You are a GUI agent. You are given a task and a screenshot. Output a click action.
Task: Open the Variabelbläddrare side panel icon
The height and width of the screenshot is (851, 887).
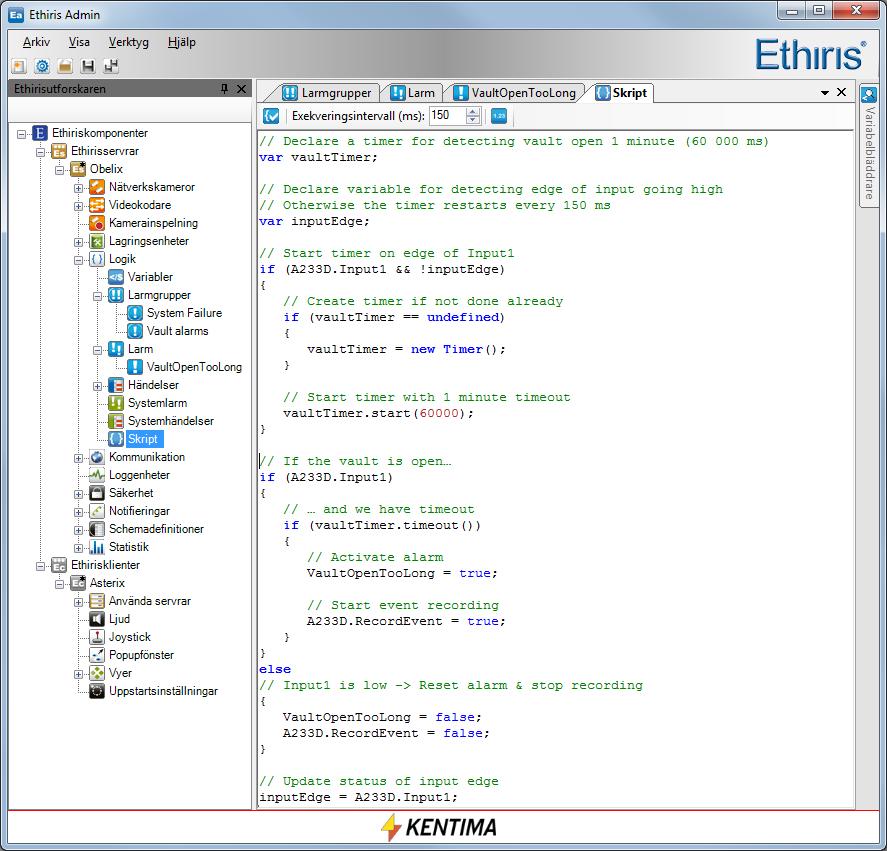(x=869, y=94)
